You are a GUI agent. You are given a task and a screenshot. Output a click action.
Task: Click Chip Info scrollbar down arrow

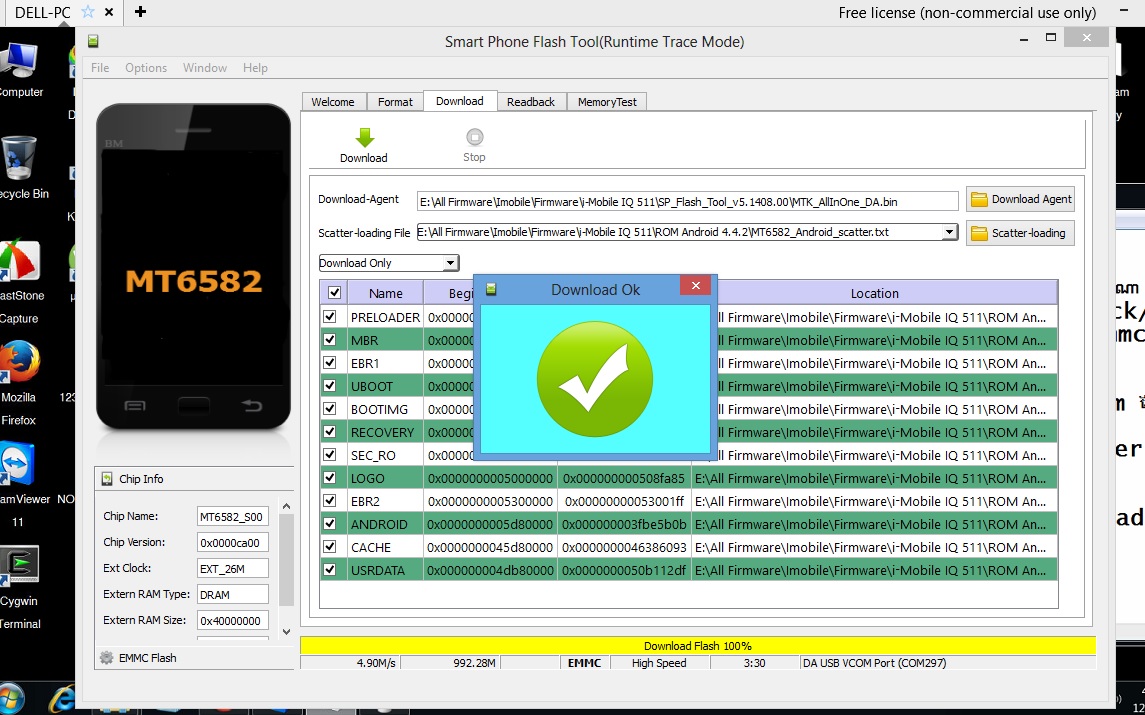pyautogui.click(x=286, y=632)
